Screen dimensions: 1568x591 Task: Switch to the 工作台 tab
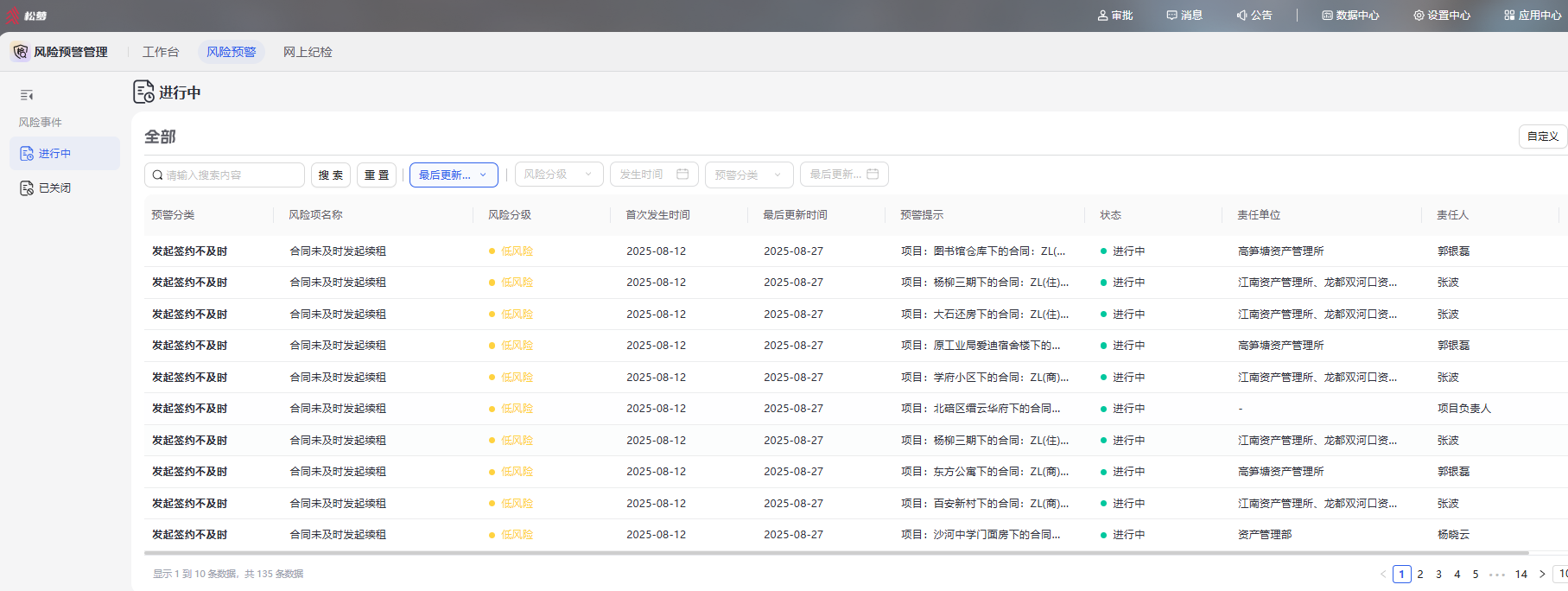click(x=161, y=52)
